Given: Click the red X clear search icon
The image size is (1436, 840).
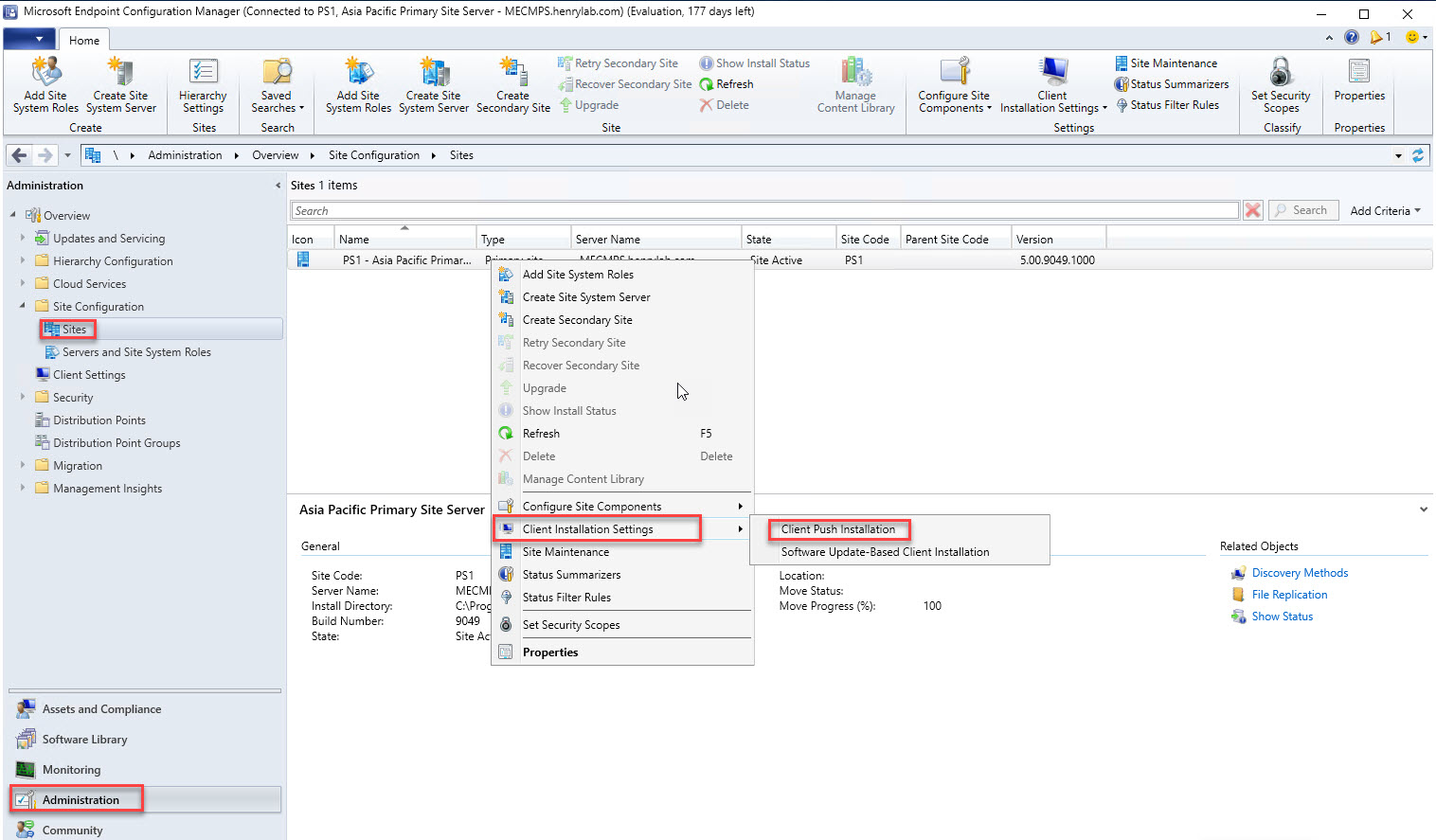Looking at the screenshot, I should (x=1252, y=210).
